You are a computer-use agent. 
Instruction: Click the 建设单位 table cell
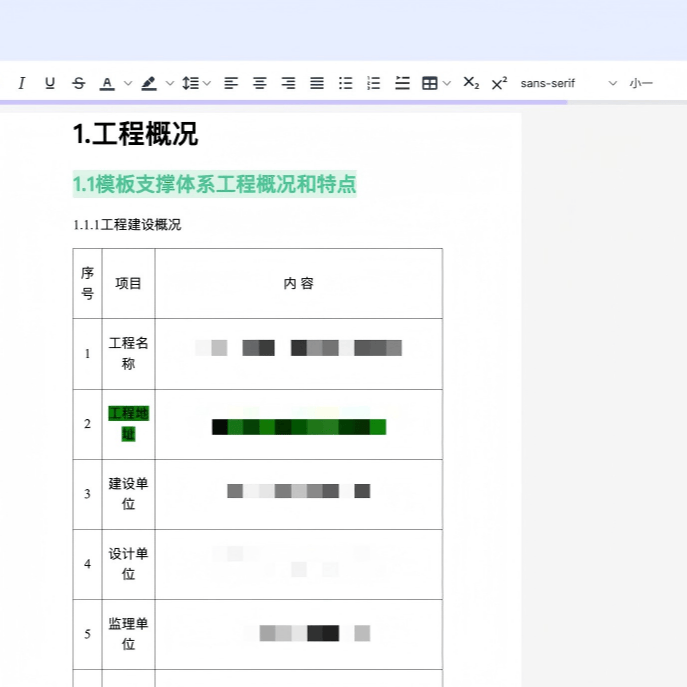click(128, 494)
